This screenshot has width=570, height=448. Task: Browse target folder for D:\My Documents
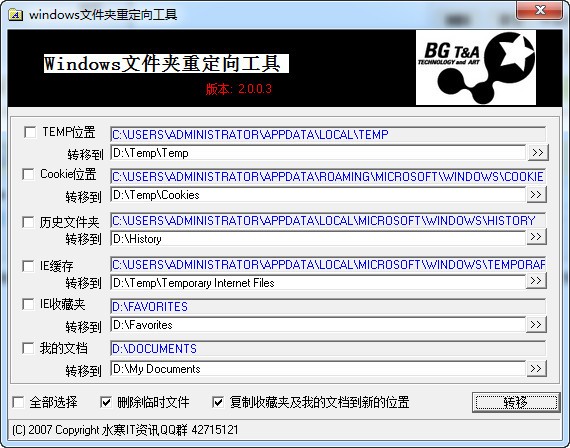tap(536, 368)
